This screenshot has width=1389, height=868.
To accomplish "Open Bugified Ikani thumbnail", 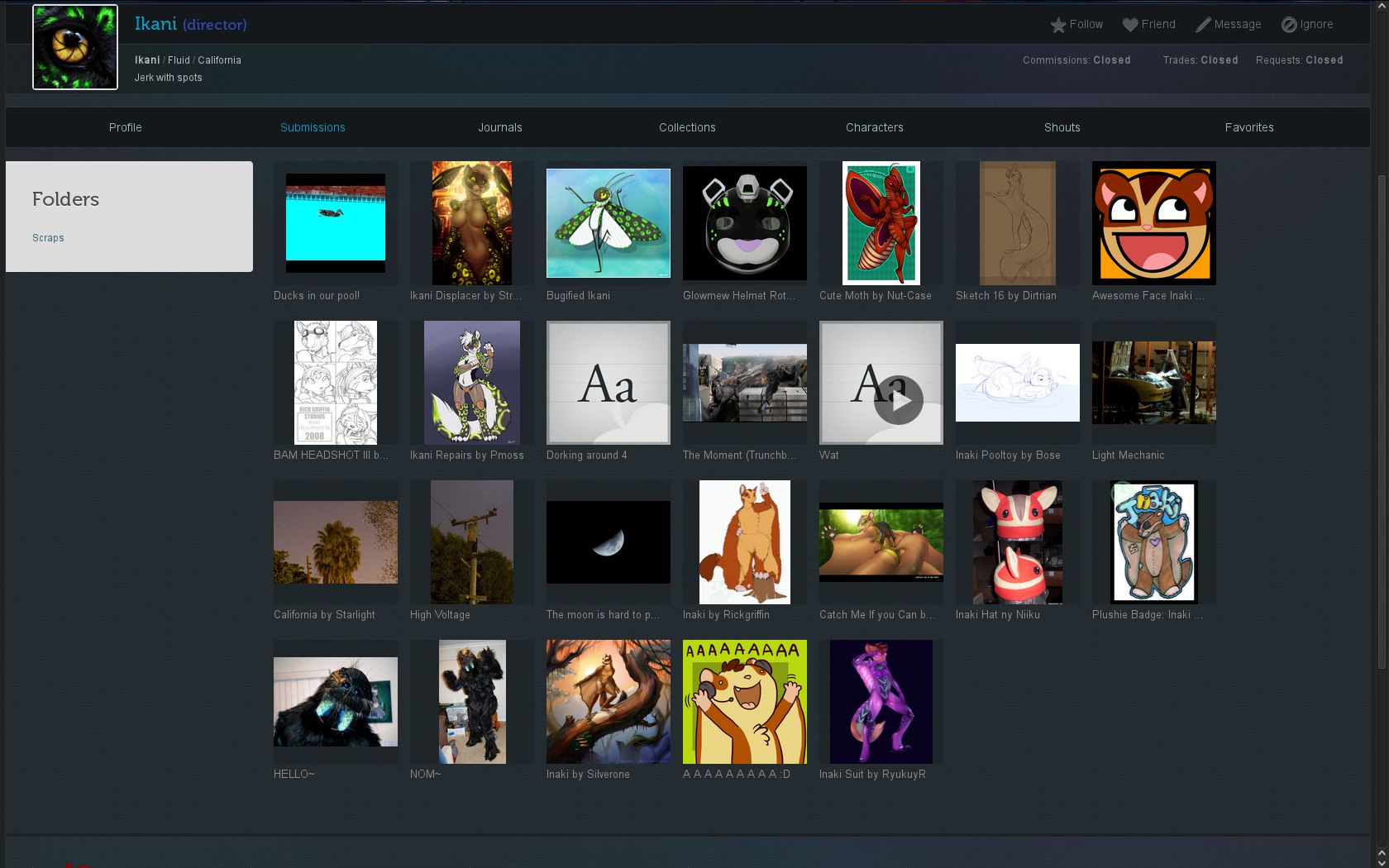I will click(x=609, y=223).
